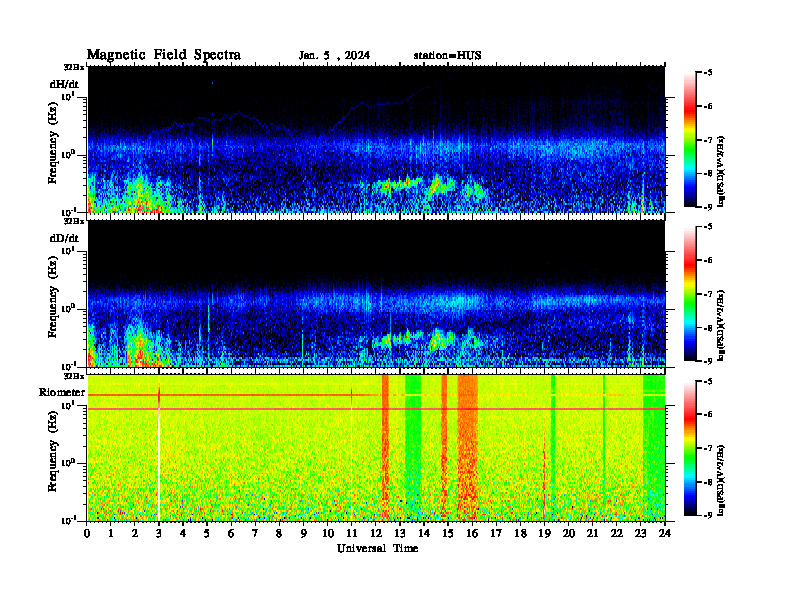Screen dimensions: 792x612
Task: Click the hour 23 tick label on time axis
Action: click(x=641, y=534)
